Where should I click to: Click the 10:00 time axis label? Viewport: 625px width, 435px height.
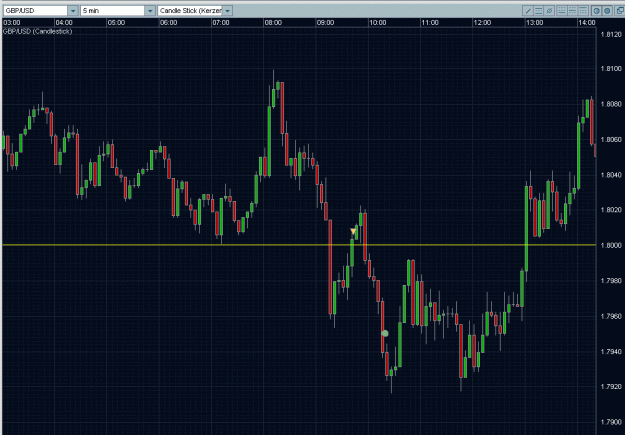click(377, 23)
